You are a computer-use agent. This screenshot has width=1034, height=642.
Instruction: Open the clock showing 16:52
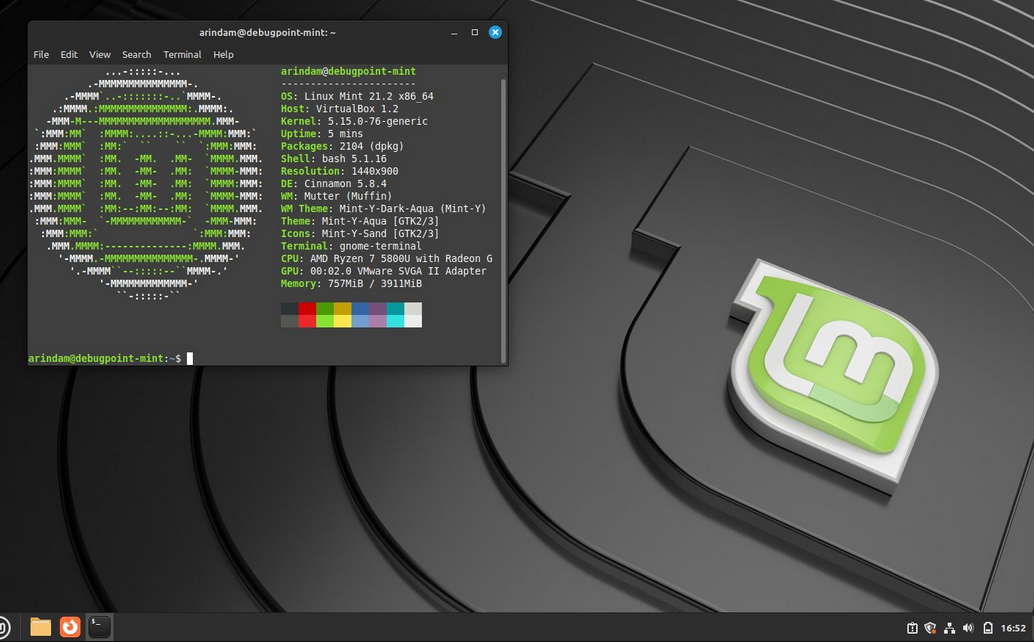[1014, 628]
